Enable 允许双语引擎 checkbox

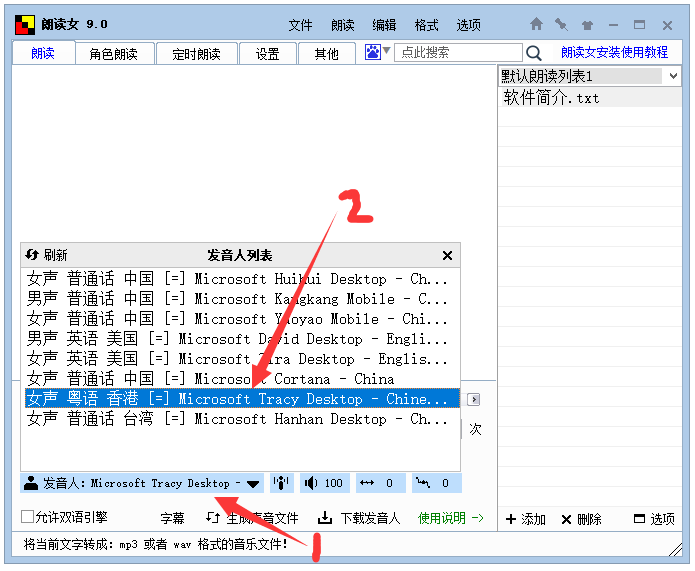point(27,516)
